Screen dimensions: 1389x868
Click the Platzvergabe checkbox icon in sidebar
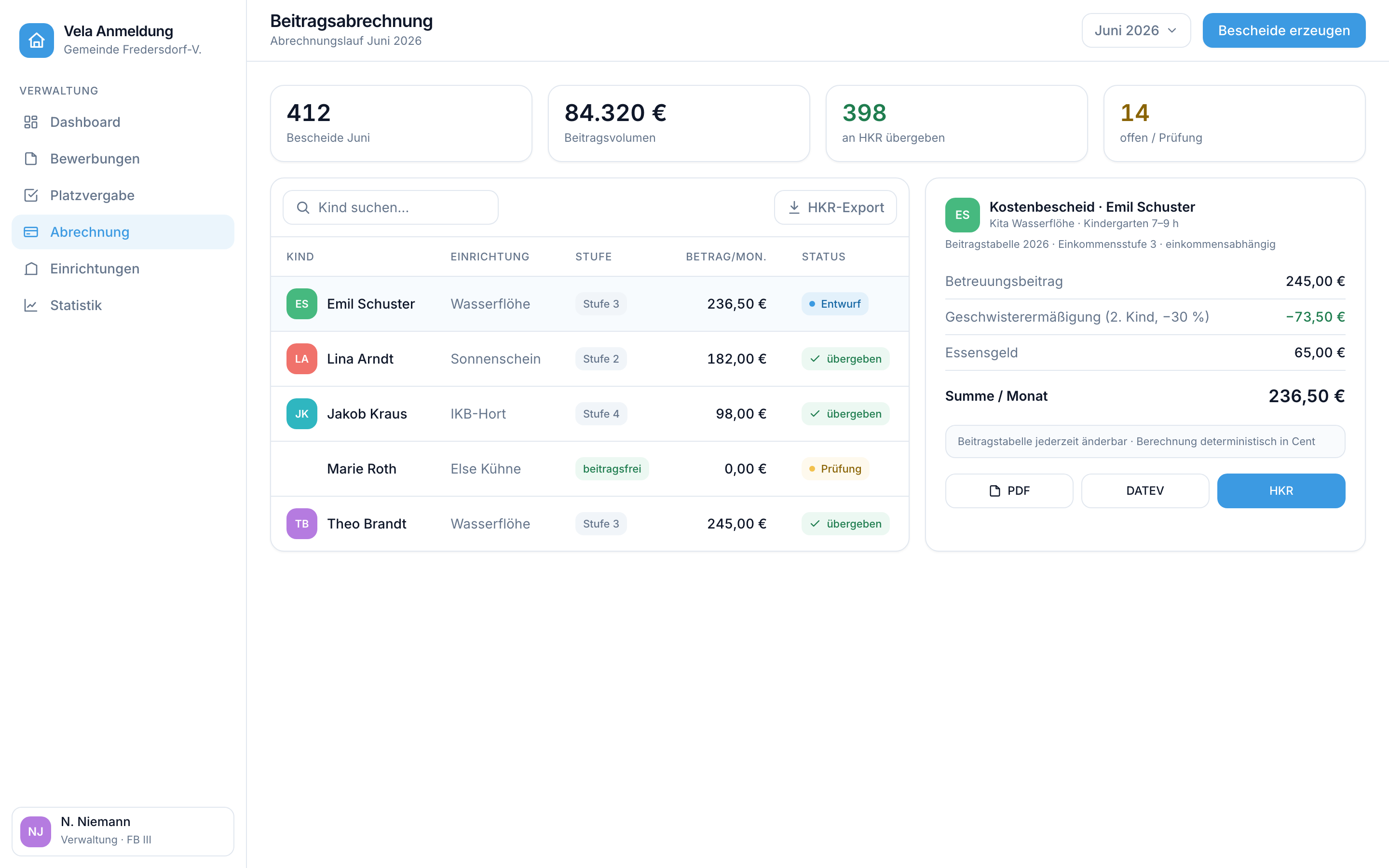[x=31, y=196]
